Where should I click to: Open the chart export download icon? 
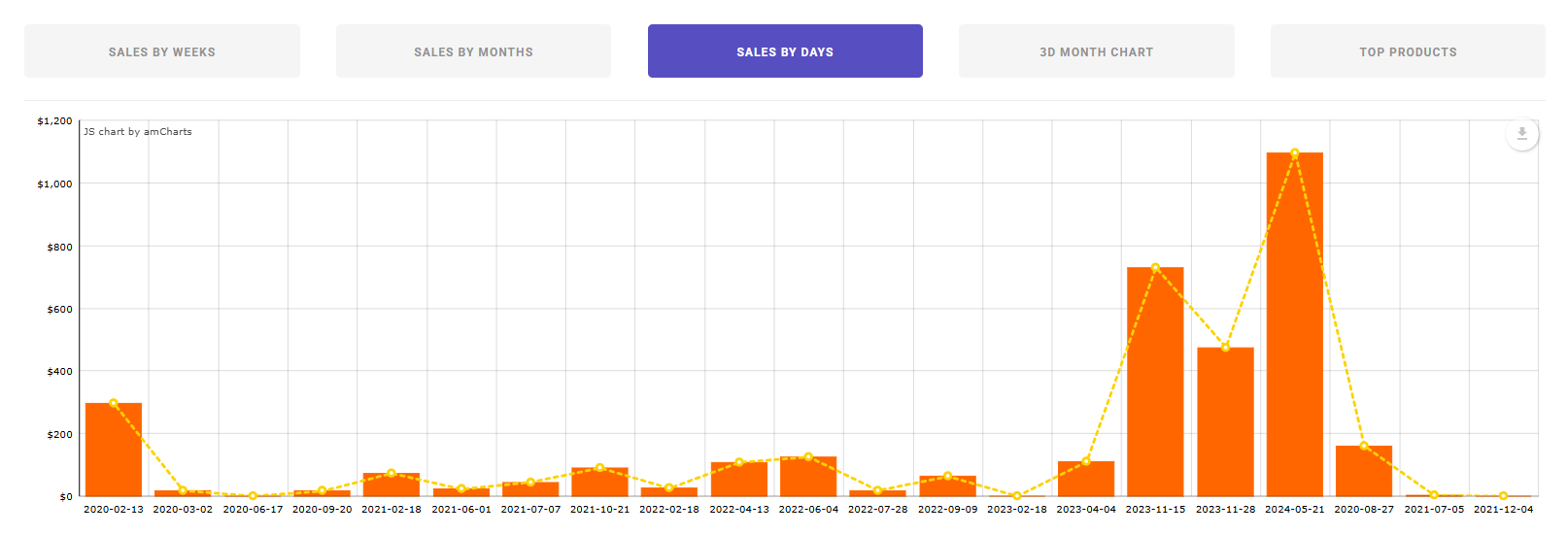tap(1522, 134)
